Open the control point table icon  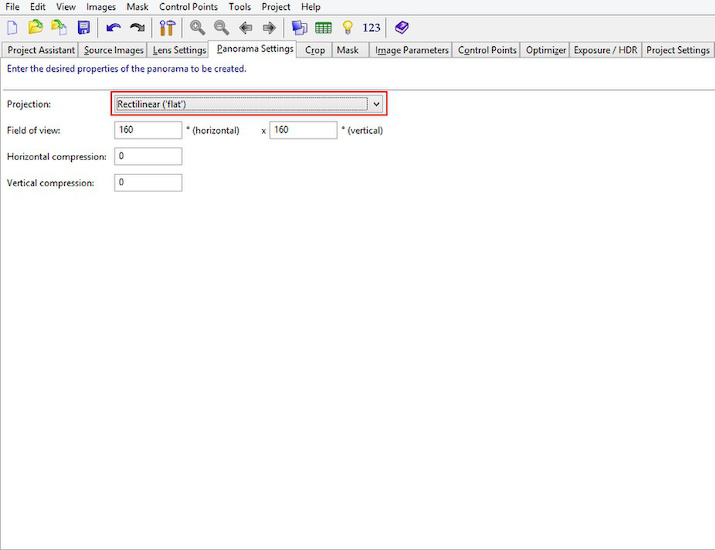pyautogui.click(x=323, y=28)
